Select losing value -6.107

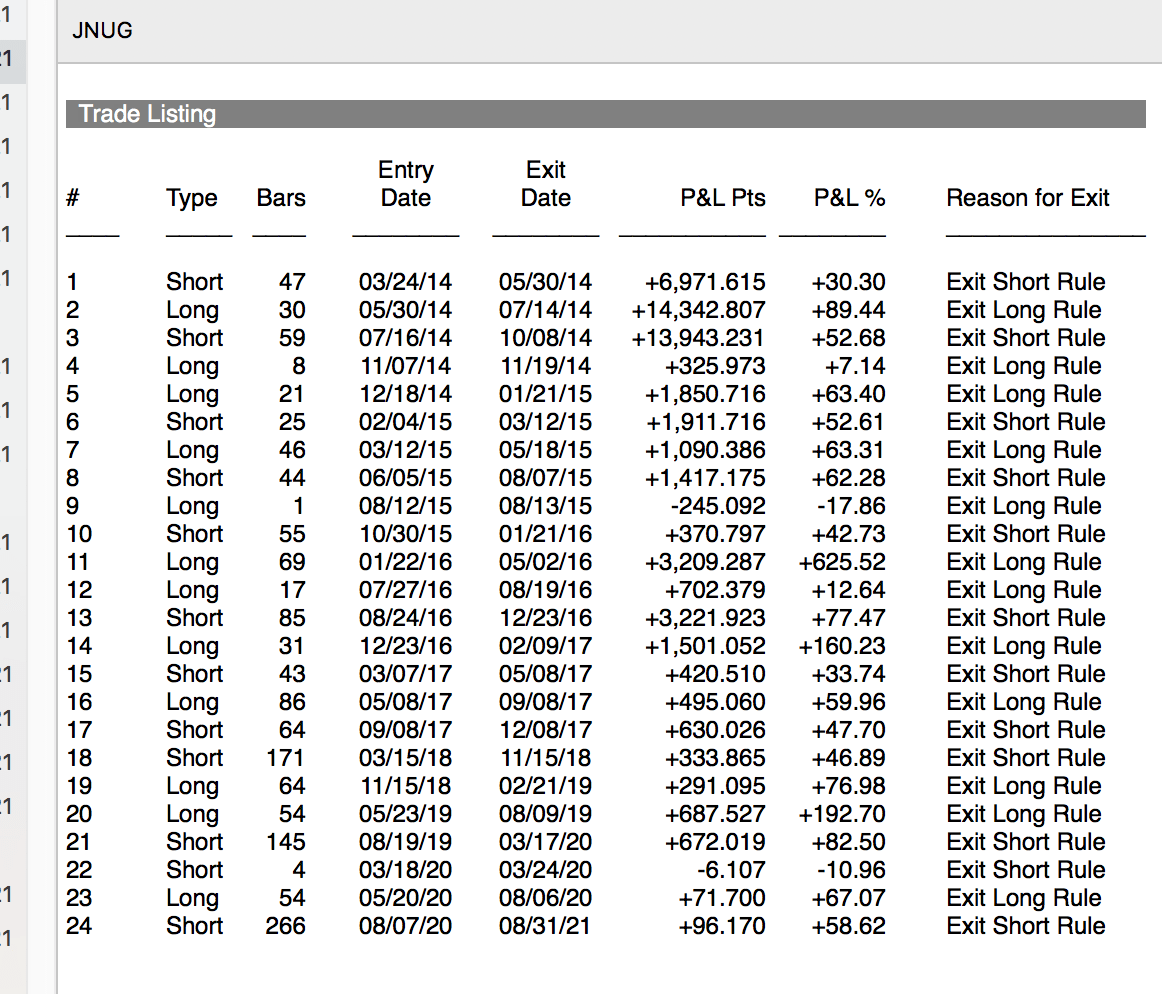point(731,870)
